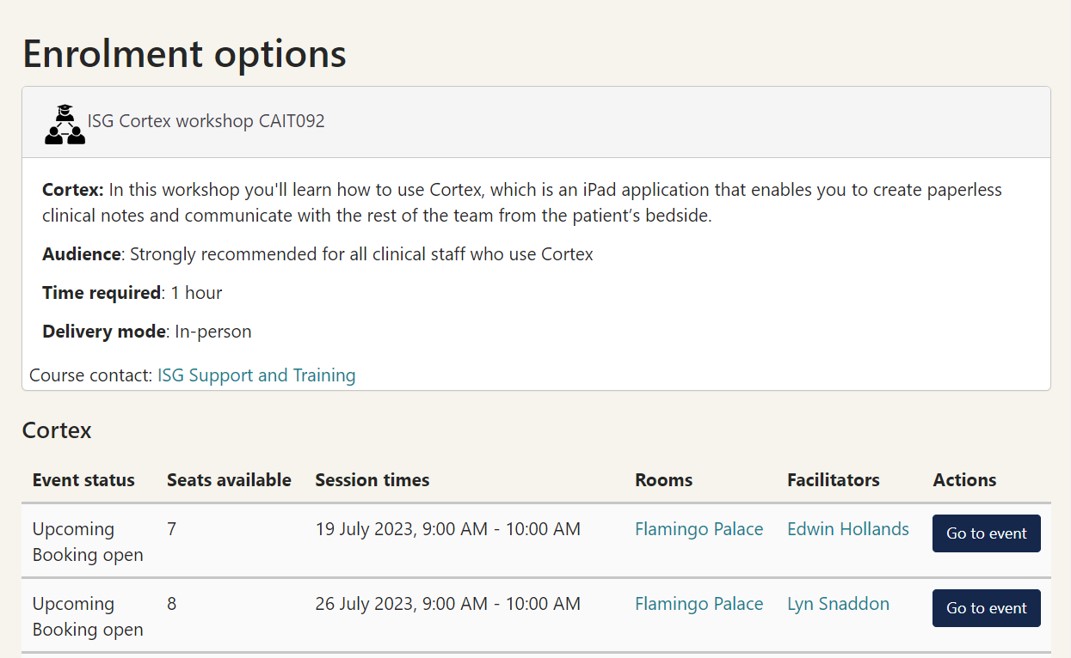
Task: Click the Seats available column header
Action: coord(229,480)
